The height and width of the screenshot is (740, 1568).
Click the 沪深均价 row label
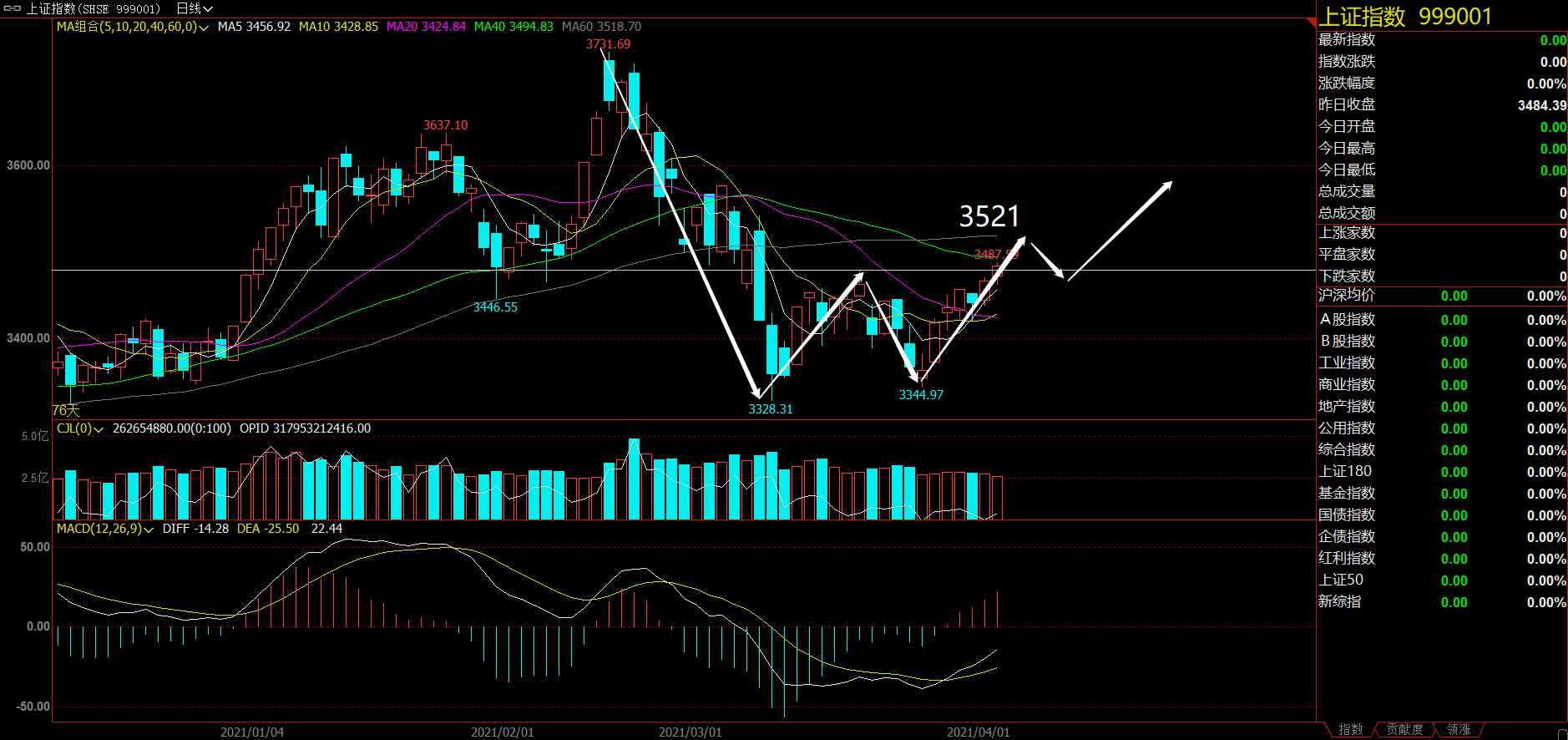[x=1346, y=296]
